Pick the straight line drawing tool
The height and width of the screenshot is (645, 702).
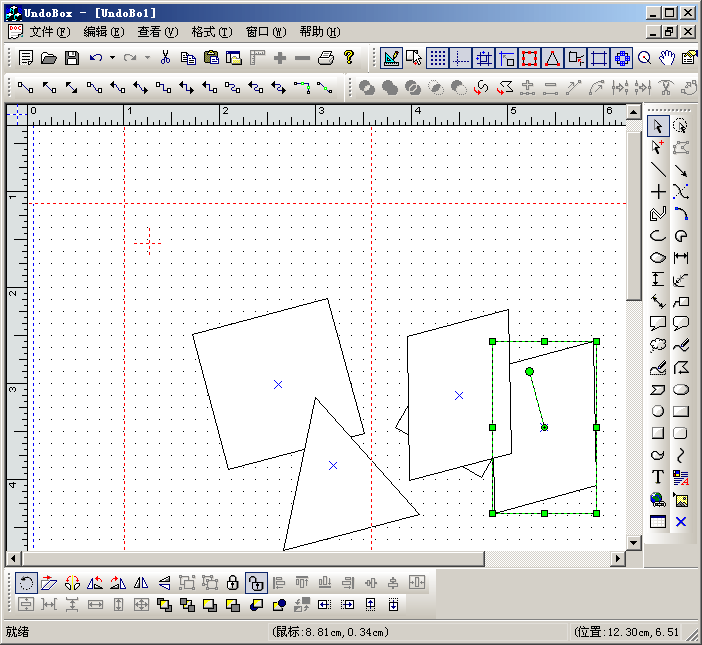coord(657,170)
